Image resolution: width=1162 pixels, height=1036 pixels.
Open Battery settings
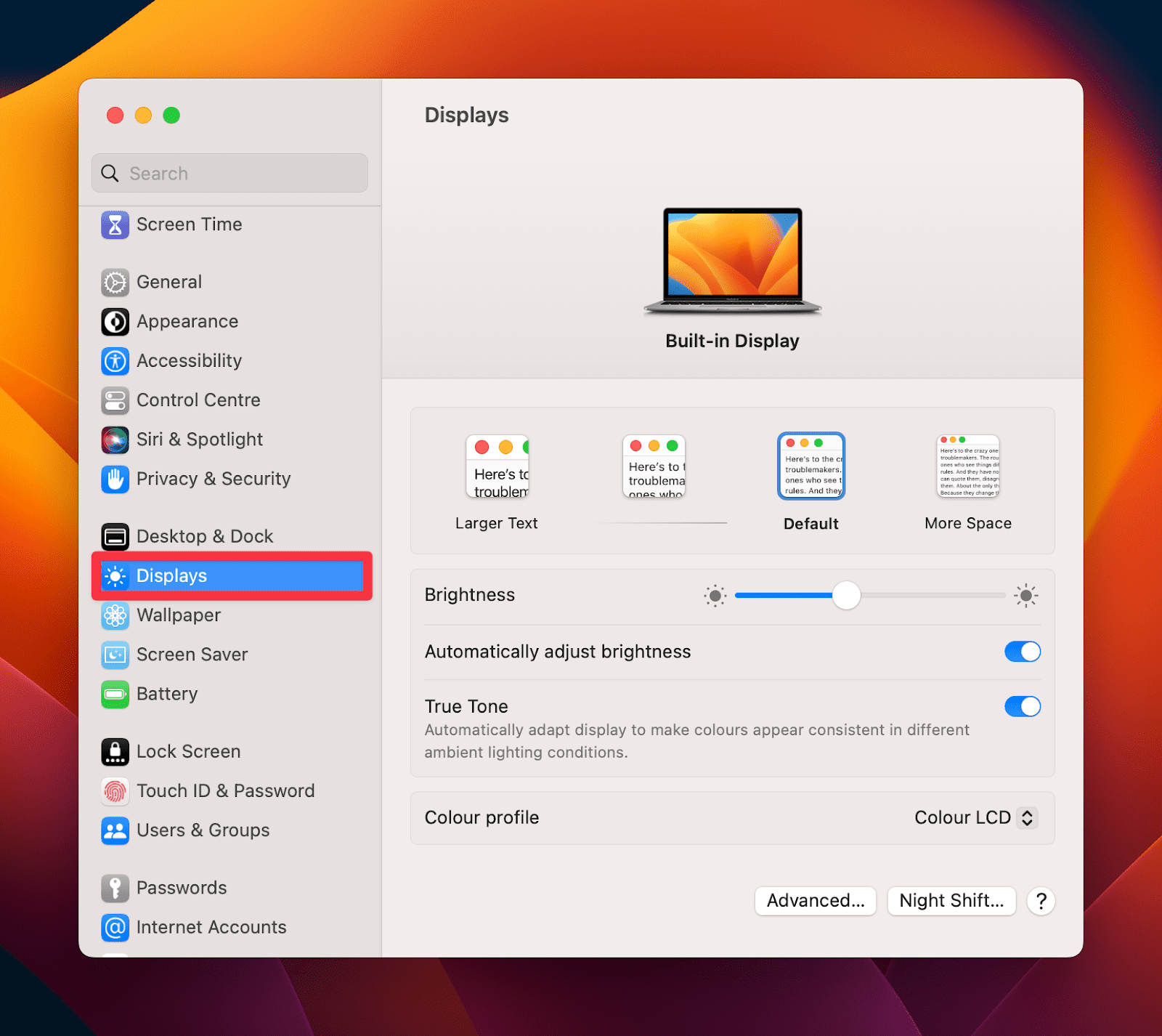[166, 693]
